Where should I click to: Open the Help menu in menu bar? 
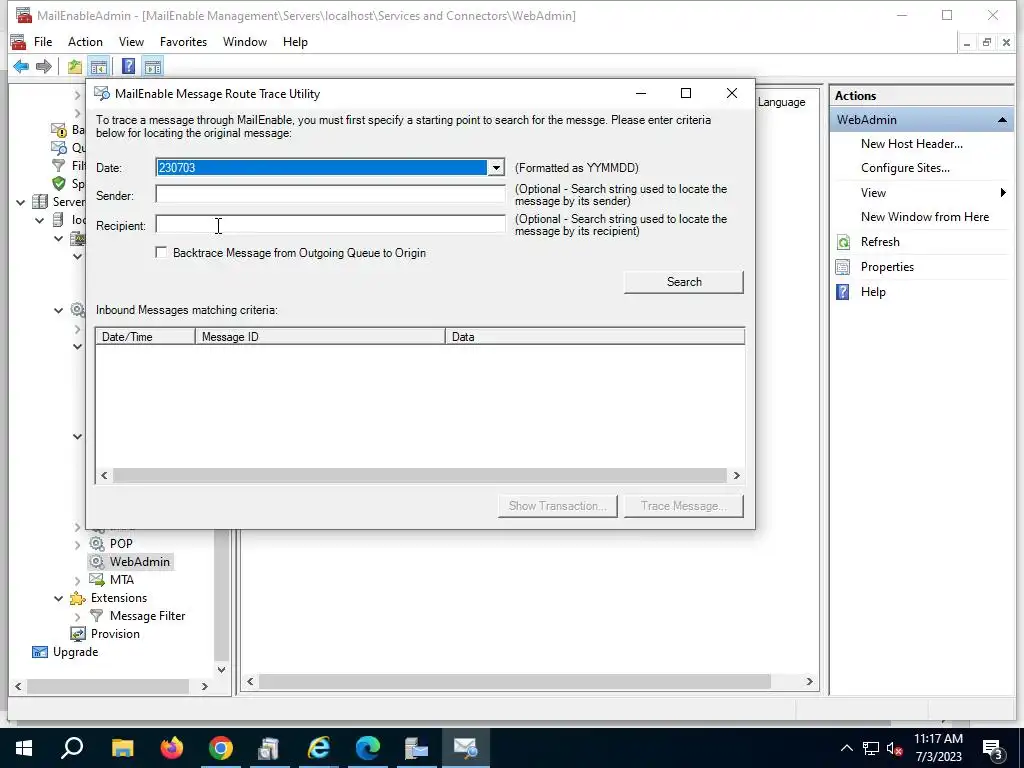(295, 42)
